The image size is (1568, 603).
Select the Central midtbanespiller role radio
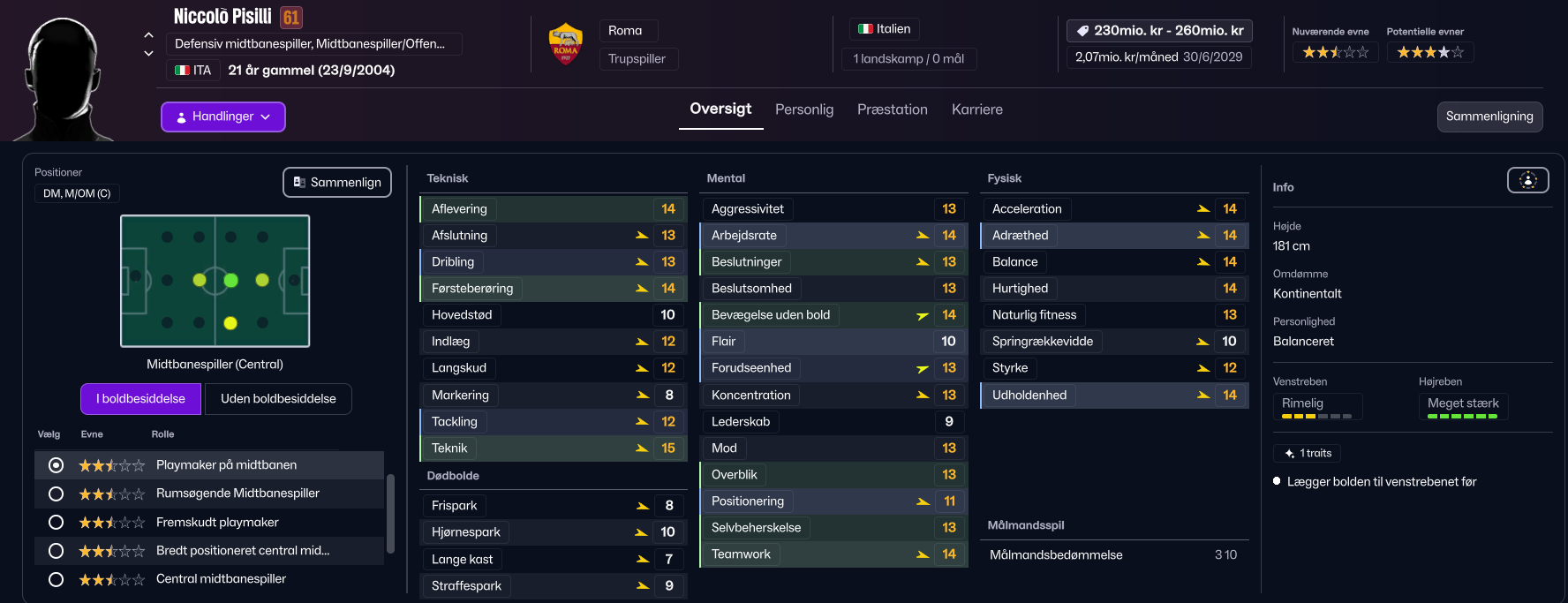click(x=56, y=579)
